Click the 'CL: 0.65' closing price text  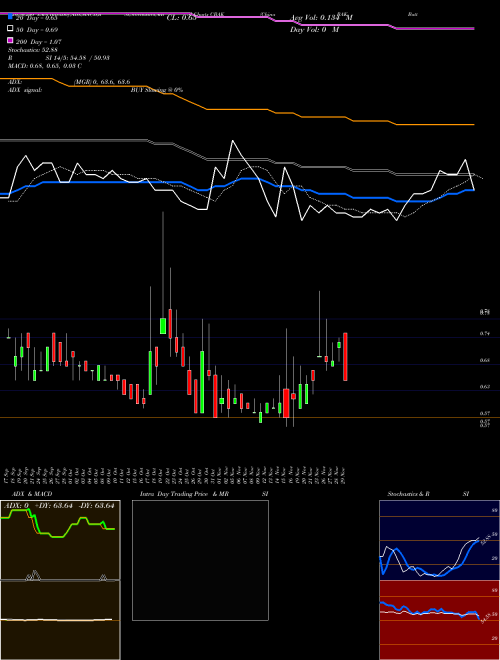[181, 17]
